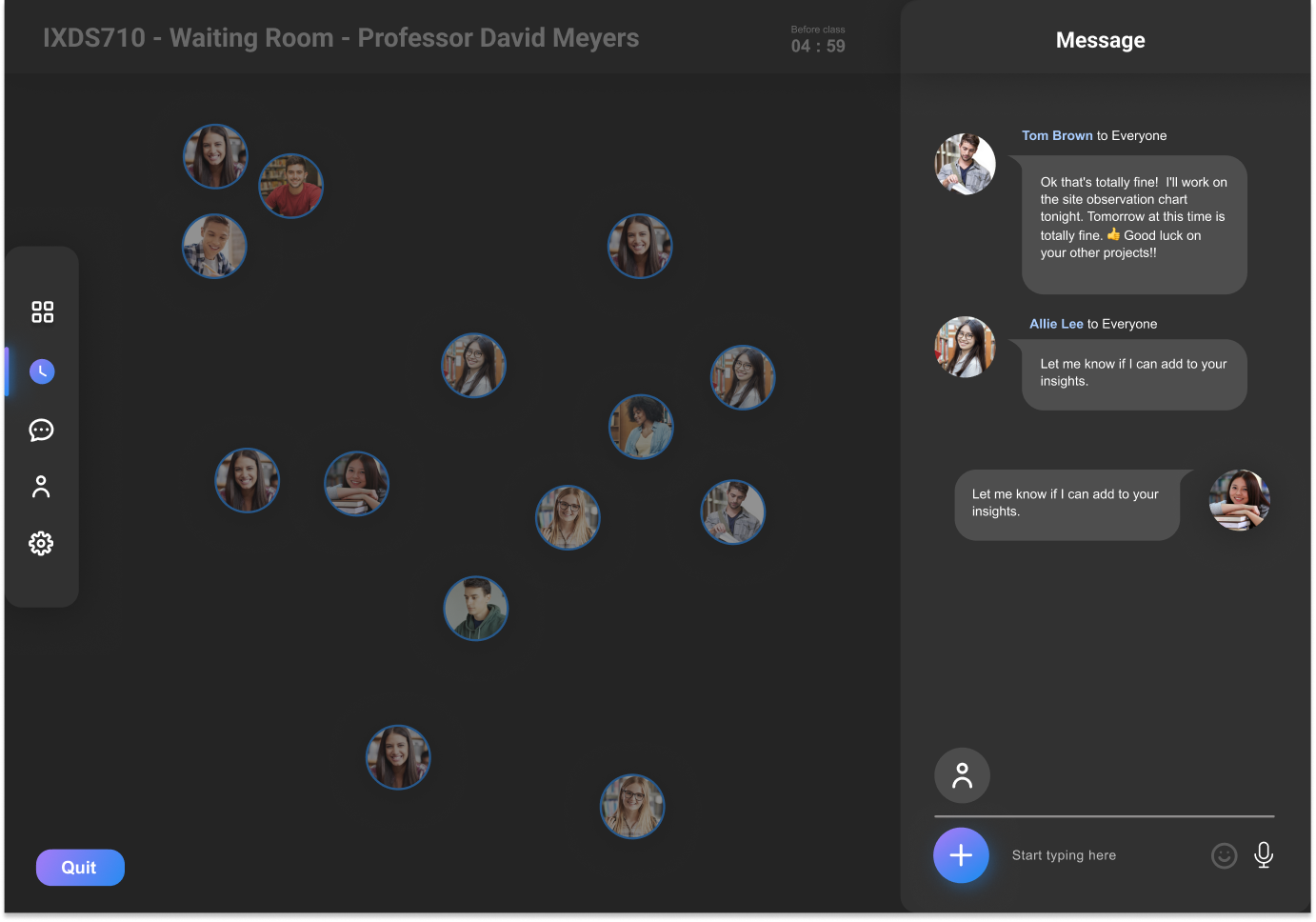The height and width of the screenshot is (922, 1316).
Task: Select the man in green hoodie avatar
Action: click(x=476, y=609)
